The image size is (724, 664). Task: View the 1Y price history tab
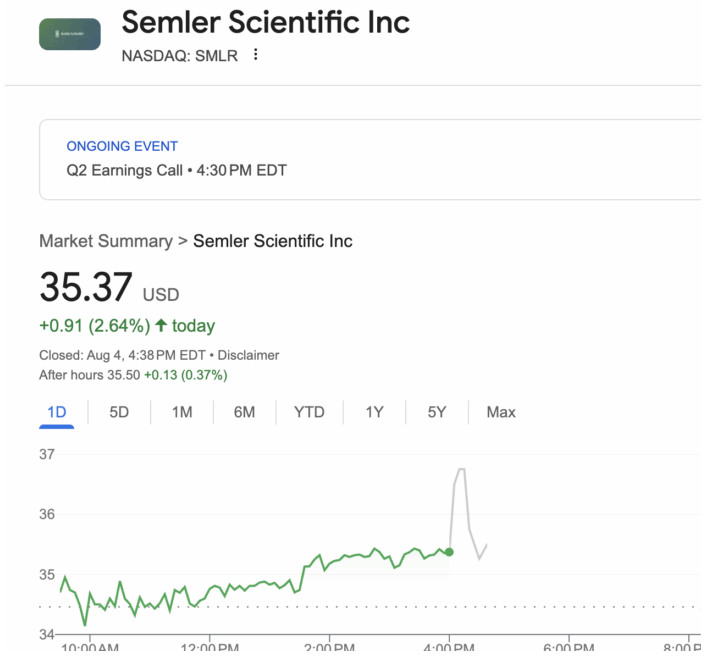(374, 412)
